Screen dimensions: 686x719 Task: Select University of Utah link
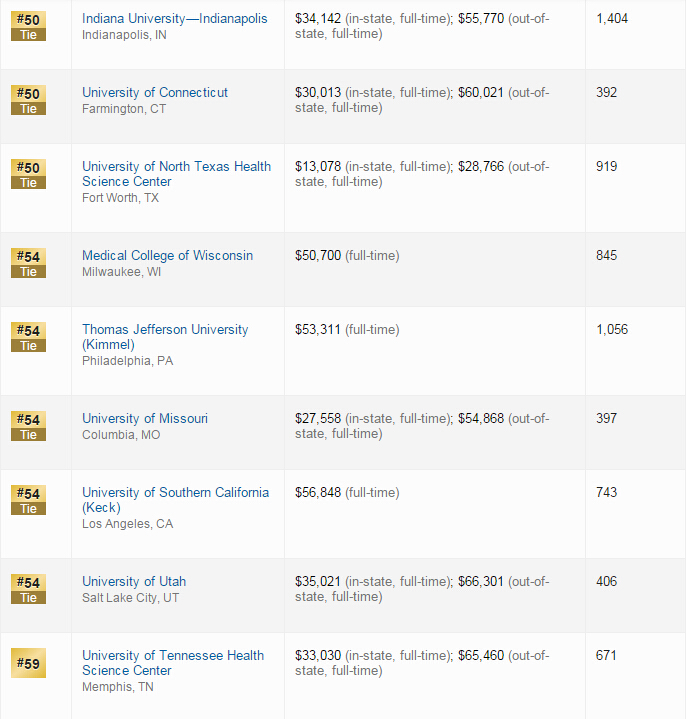tap(134, 582)
